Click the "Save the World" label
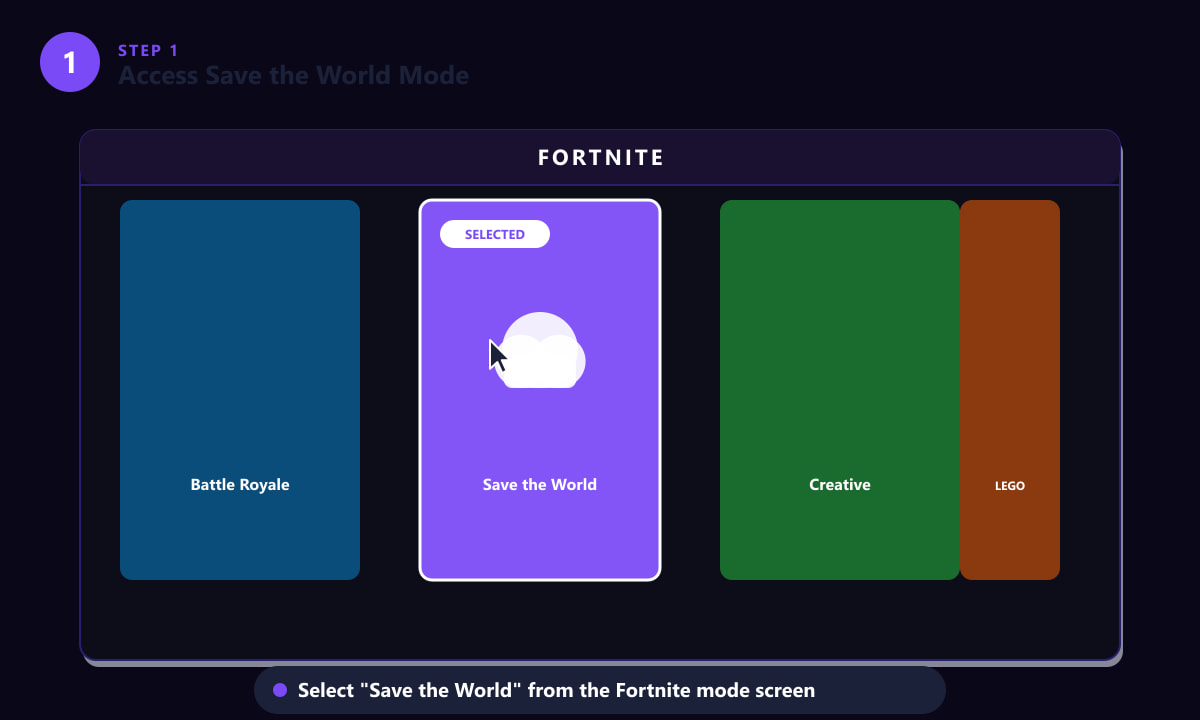Image resolution: width=1200 pixels, height=720 pixels. pos(540,485)
